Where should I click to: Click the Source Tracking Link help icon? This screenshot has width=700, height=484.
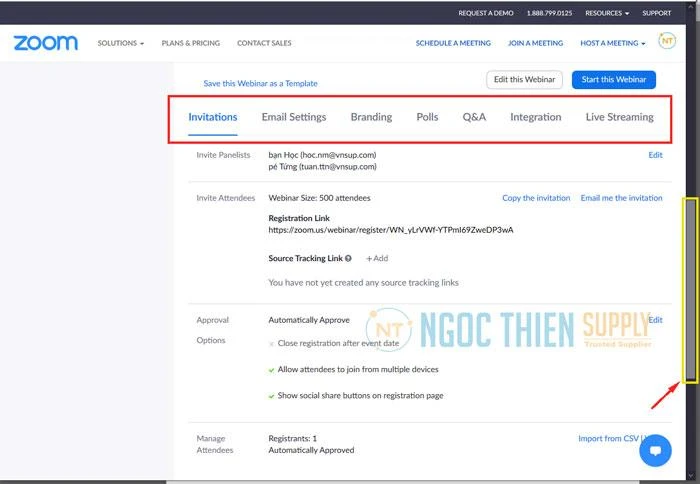tap(348, 258)
